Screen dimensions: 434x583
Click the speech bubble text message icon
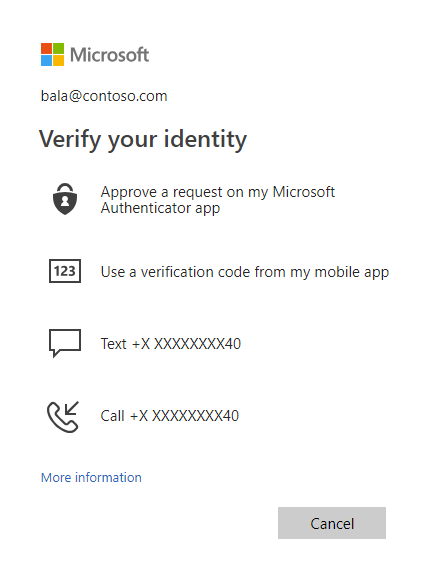65,343
